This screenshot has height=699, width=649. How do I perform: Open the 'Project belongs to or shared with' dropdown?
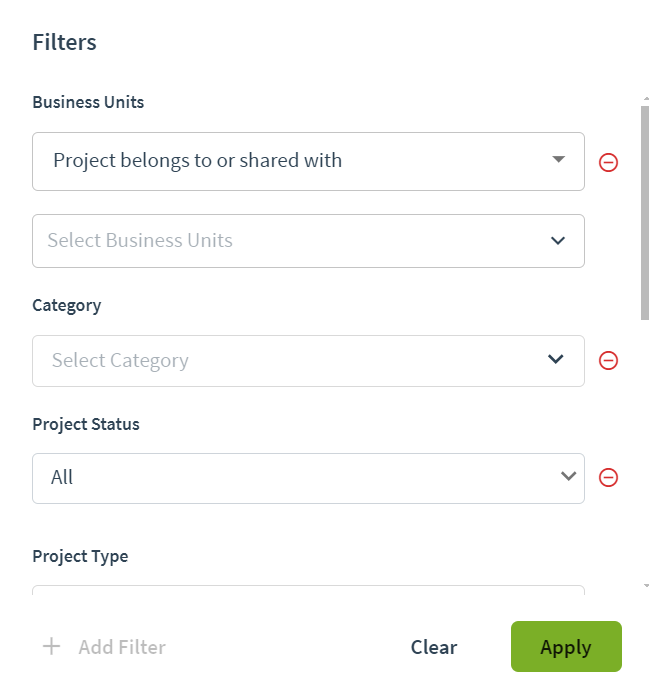[308, 161]
